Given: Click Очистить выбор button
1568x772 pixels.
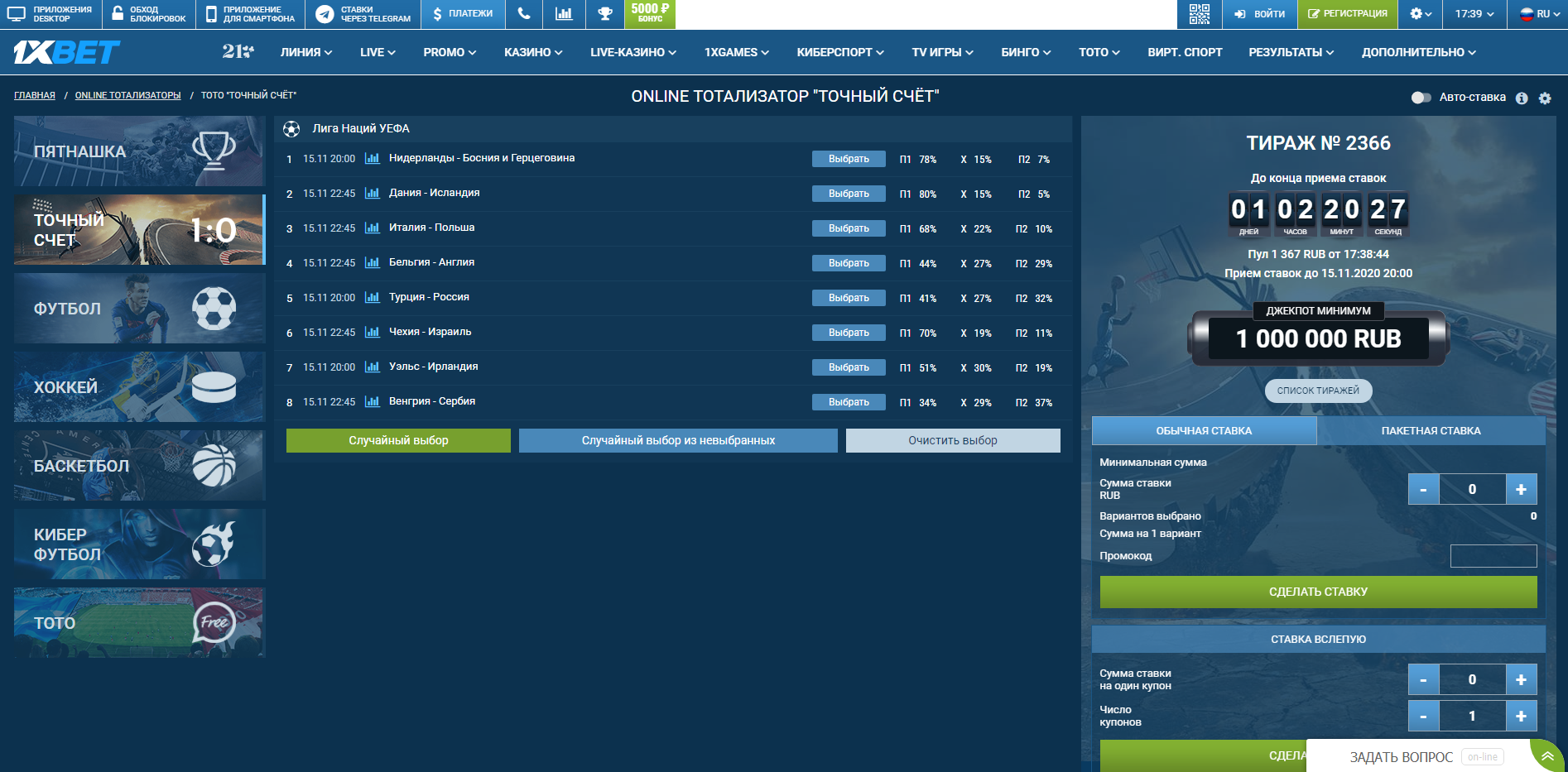Looking at the screenshot, I should click(953, 440).
